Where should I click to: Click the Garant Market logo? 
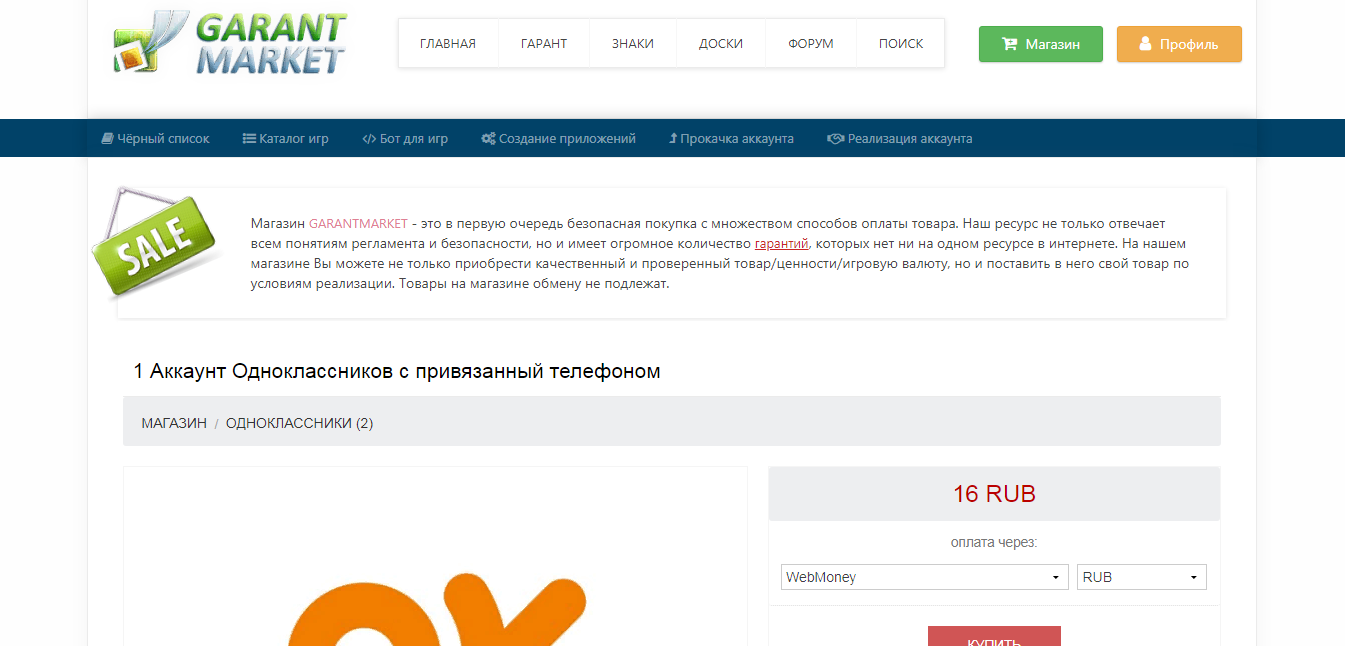(x=229, y=43)
